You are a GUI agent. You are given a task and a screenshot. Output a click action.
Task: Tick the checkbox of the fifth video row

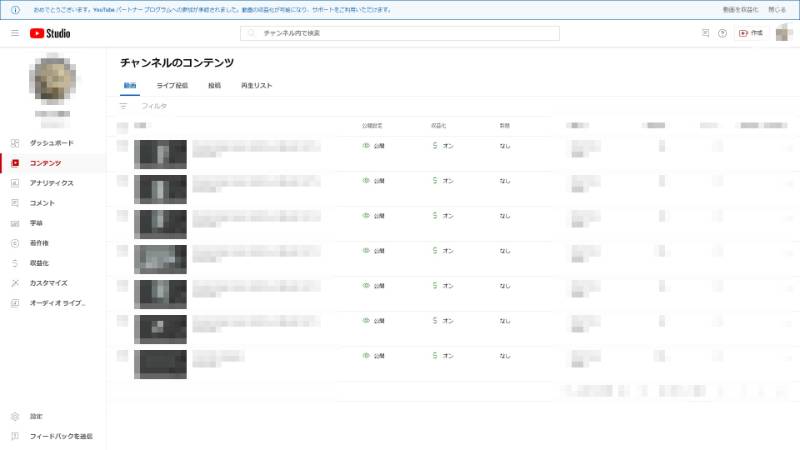click(x=122, y=286)
